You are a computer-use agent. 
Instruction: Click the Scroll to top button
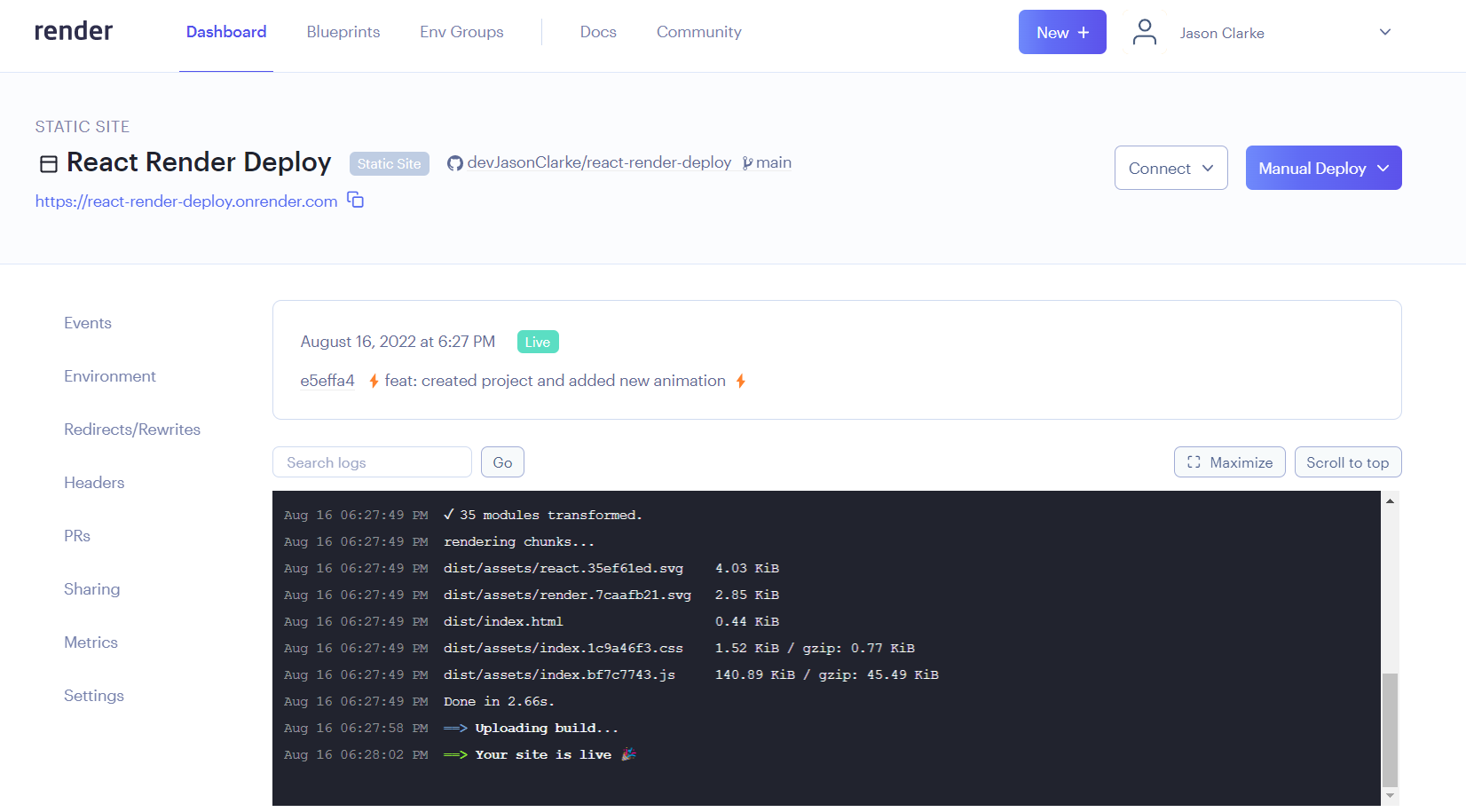pos(1348,461)
